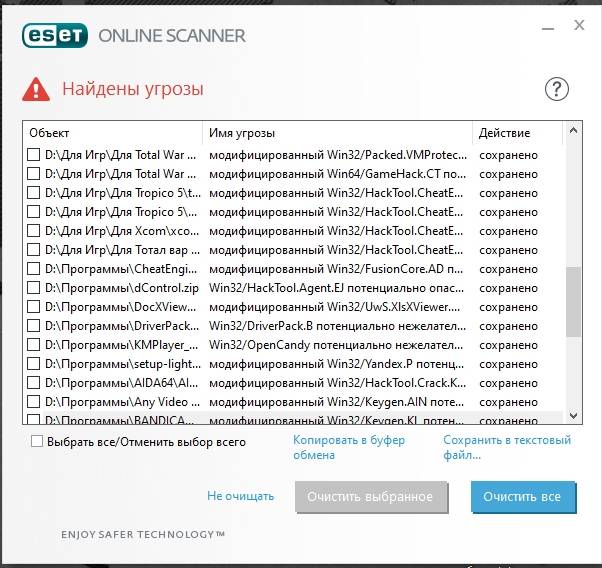The height and width of the screenshot is (568, 602).
Task: Click the ESET logo
Action: click(55, 36)
